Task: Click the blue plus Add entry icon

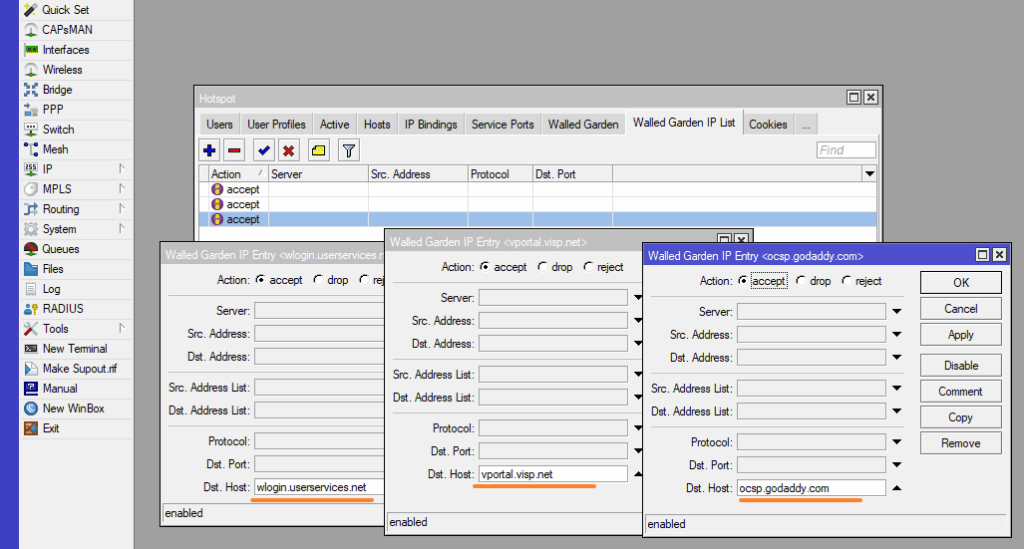Action: [x=209, y=150]
